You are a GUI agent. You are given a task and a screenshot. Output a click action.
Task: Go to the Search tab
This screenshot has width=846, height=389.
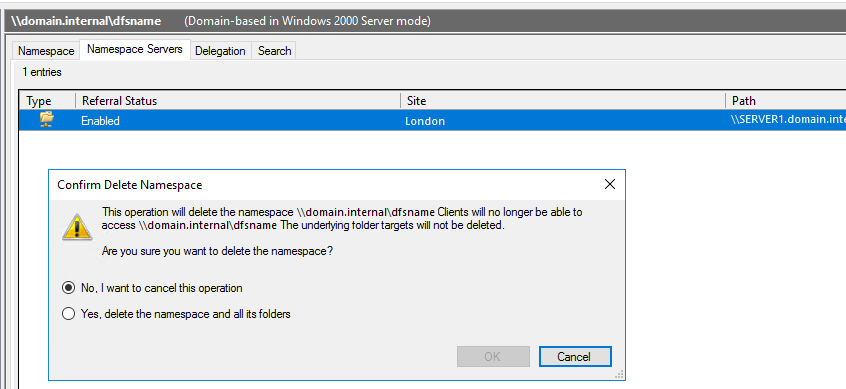click(x=274, y=51)
